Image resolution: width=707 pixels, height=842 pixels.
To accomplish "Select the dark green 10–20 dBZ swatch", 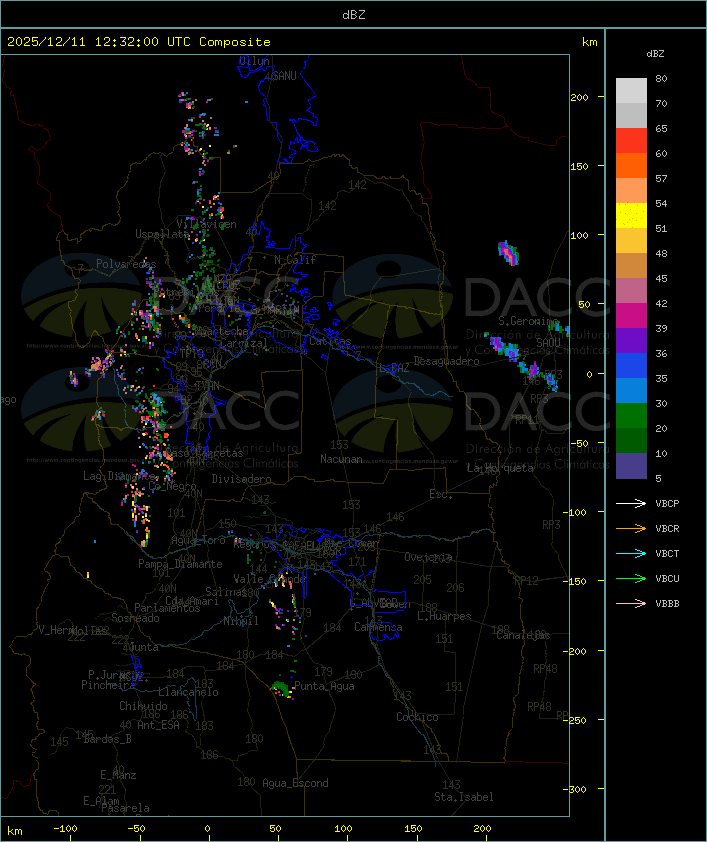I will pyautogui.click(x=631, y=440).
